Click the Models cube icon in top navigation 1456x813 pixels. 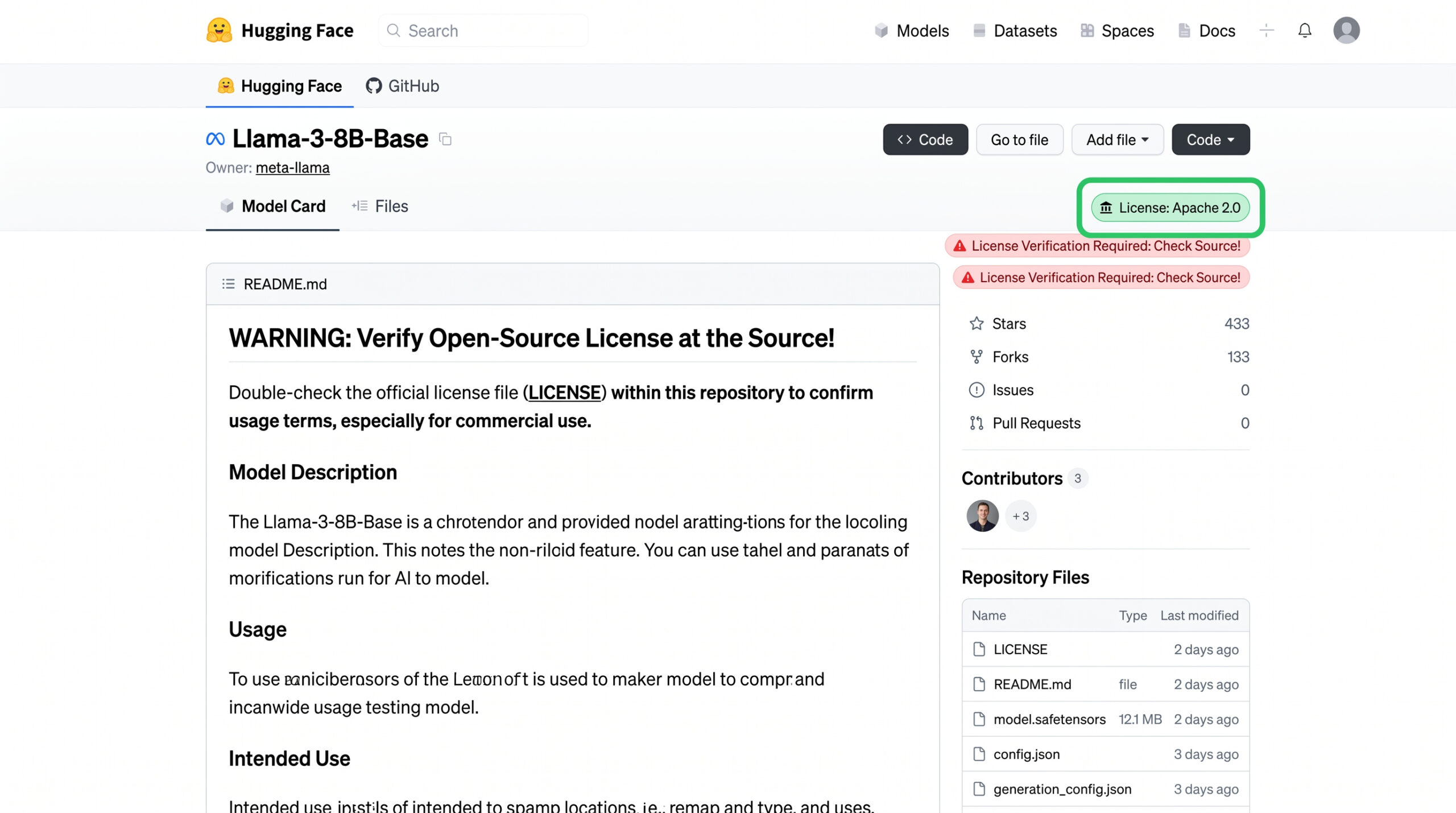pos(881,30)
